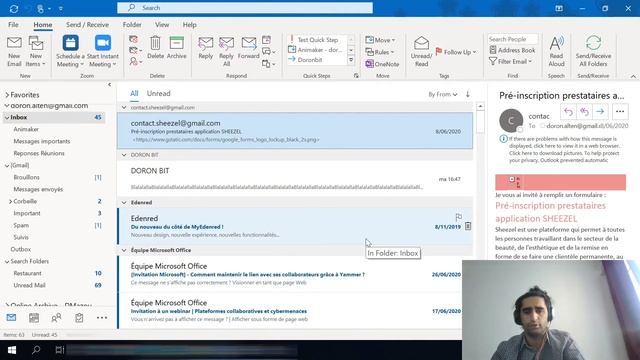Select the Test Quick Step
This screenshot has height=360, width=640.
(x=317, y=40)
